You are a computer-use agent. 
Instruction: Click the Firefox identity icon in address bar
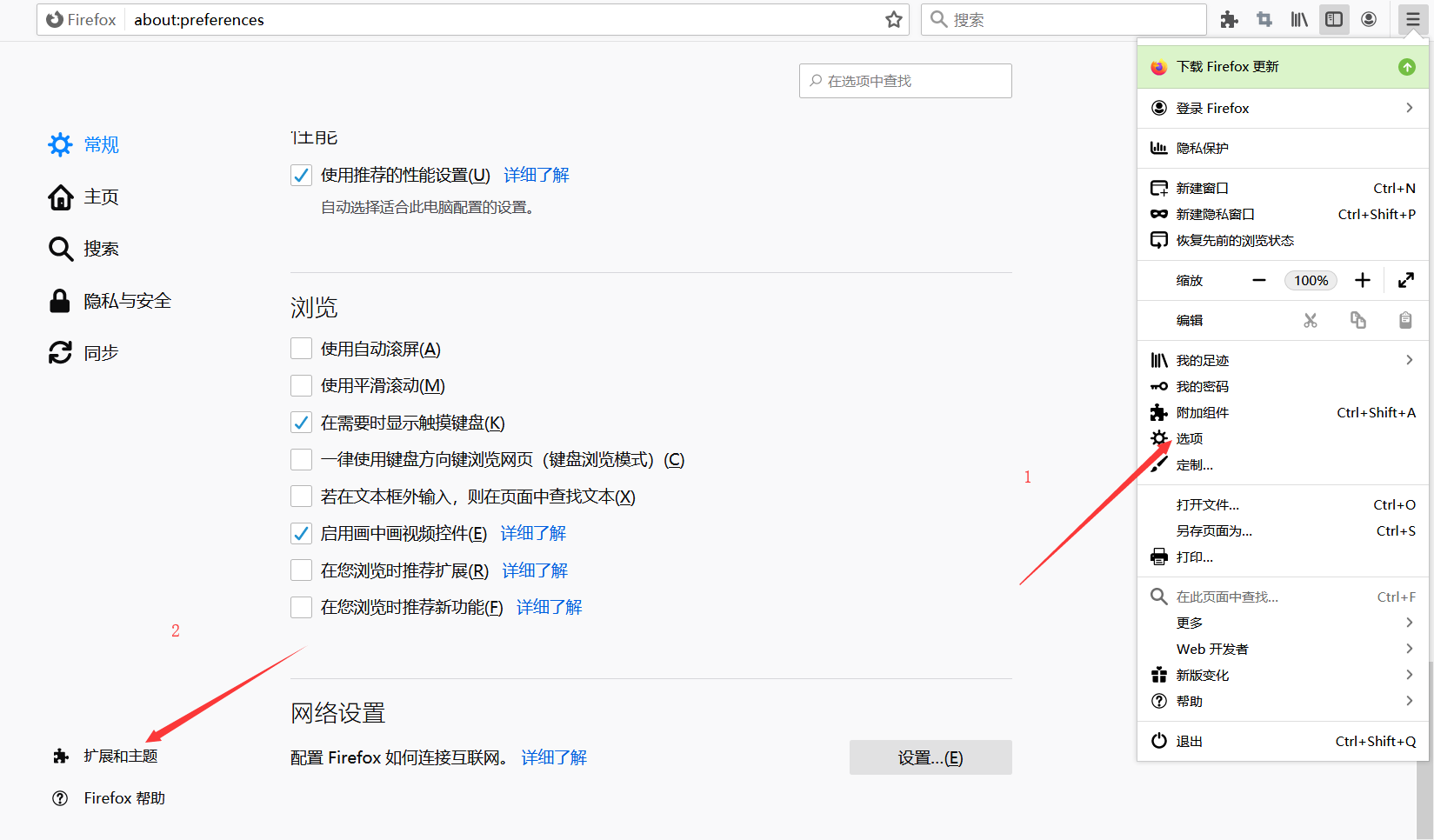click(x=81, y=19)
